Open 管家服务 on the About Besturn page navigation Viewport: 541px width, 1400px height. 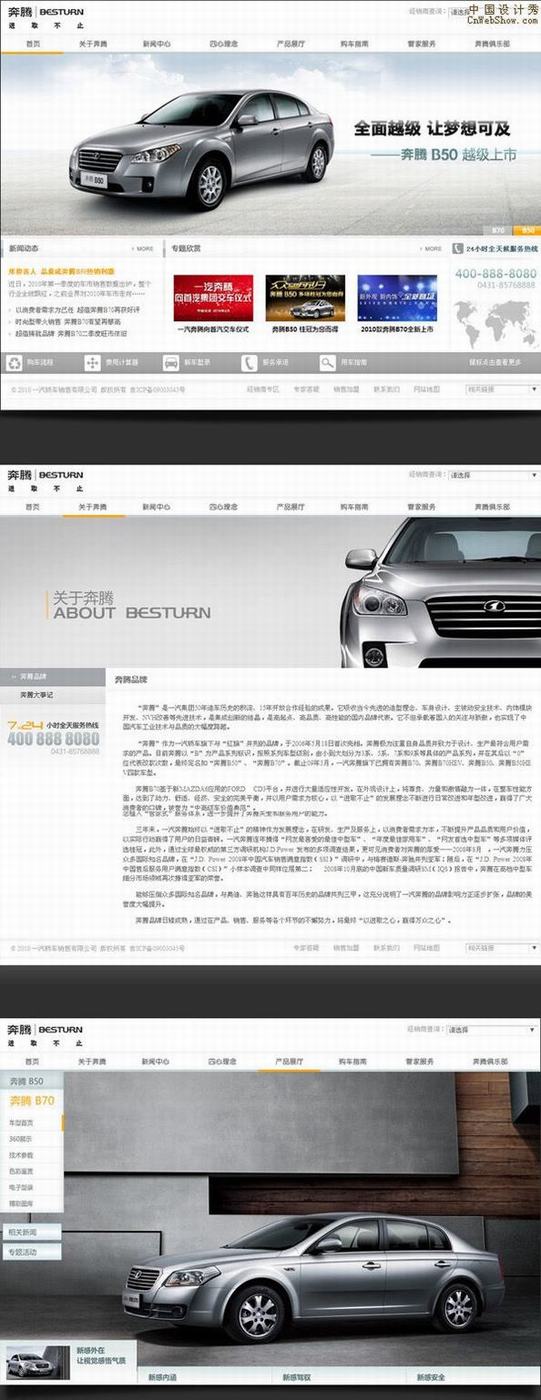pos(421,507)
